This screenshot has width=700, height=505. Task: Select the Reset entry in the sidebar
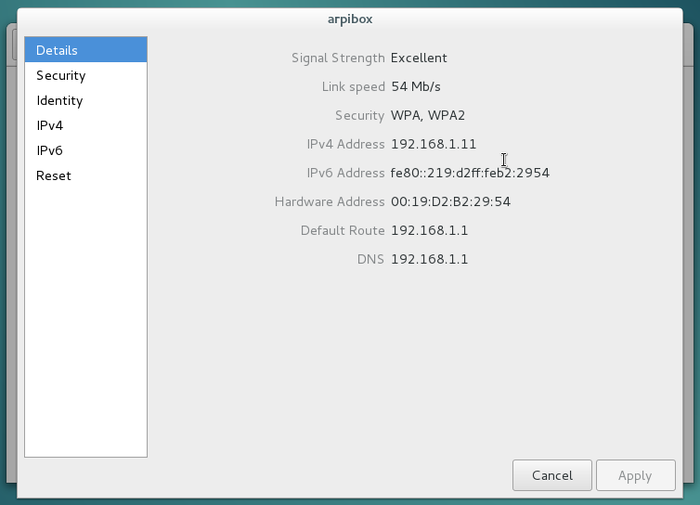click(86, 175)
